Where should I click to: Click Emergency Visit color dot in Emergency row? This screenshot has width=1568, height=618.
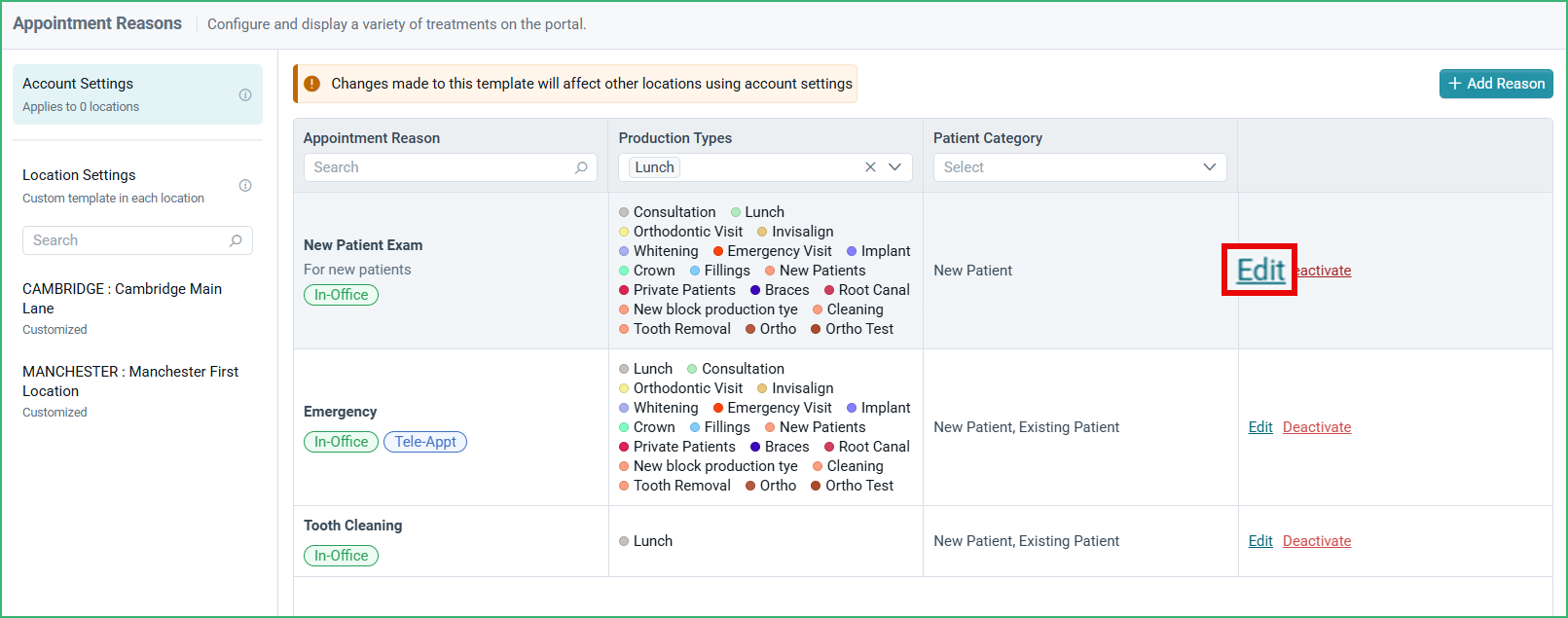point(718,408)
